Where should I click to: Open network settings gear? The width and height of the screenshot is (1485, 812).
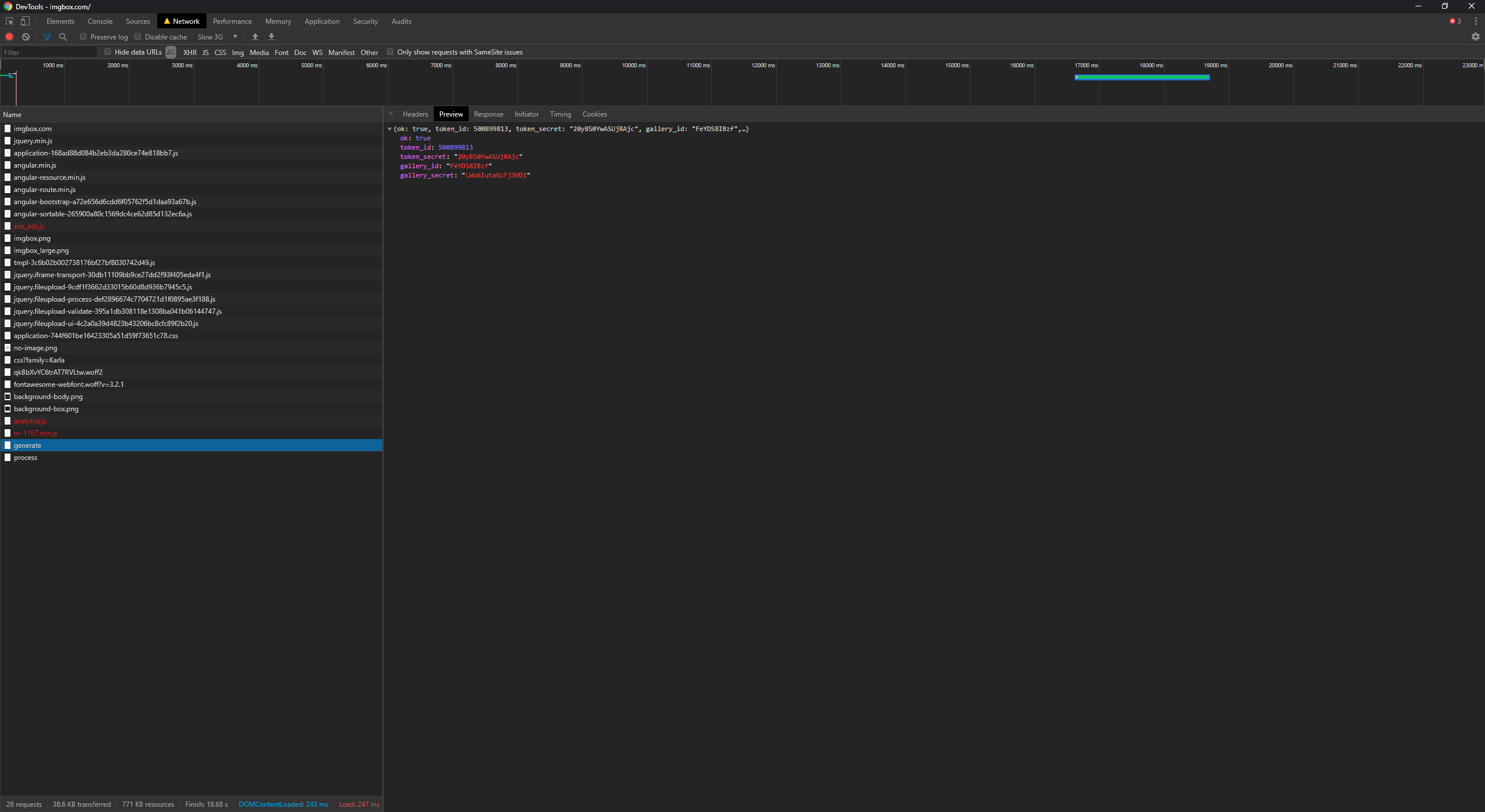pyautogui.click(x=1476, y=37)
